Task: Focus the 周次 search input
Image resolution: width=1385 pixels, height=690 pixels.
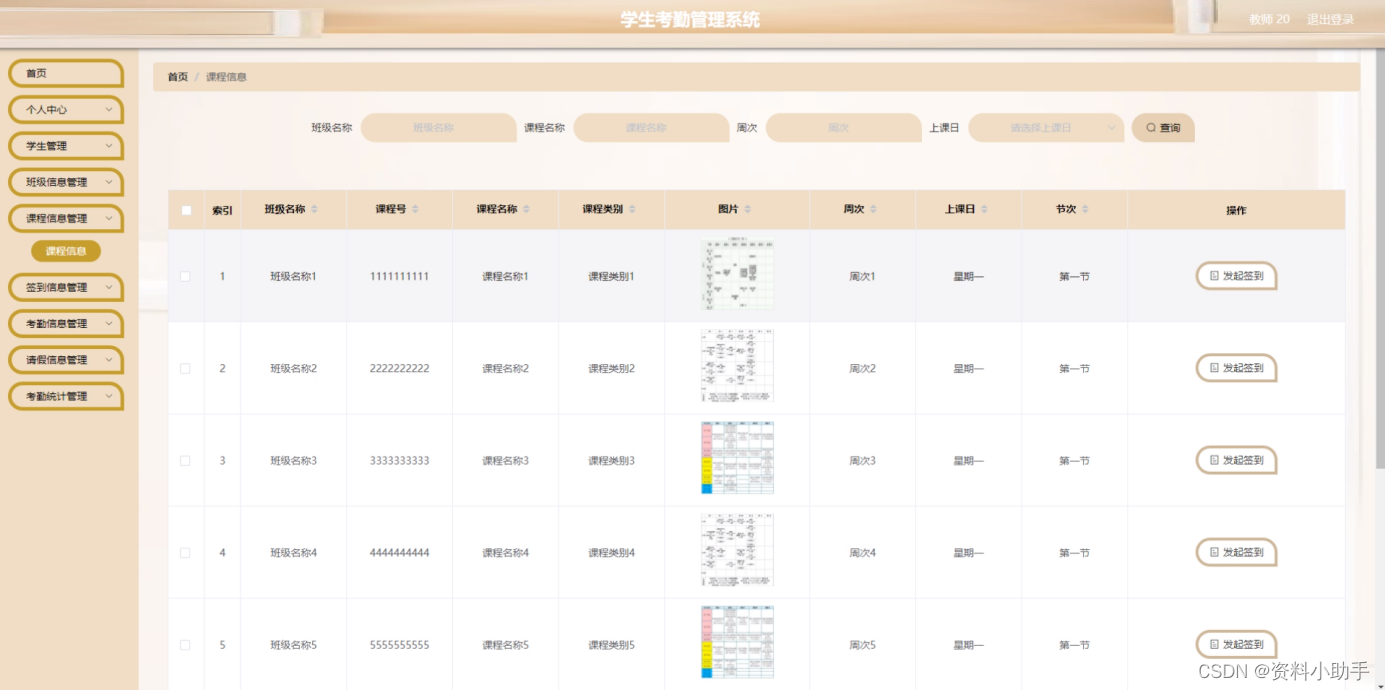Action: [x=843, y=128]
